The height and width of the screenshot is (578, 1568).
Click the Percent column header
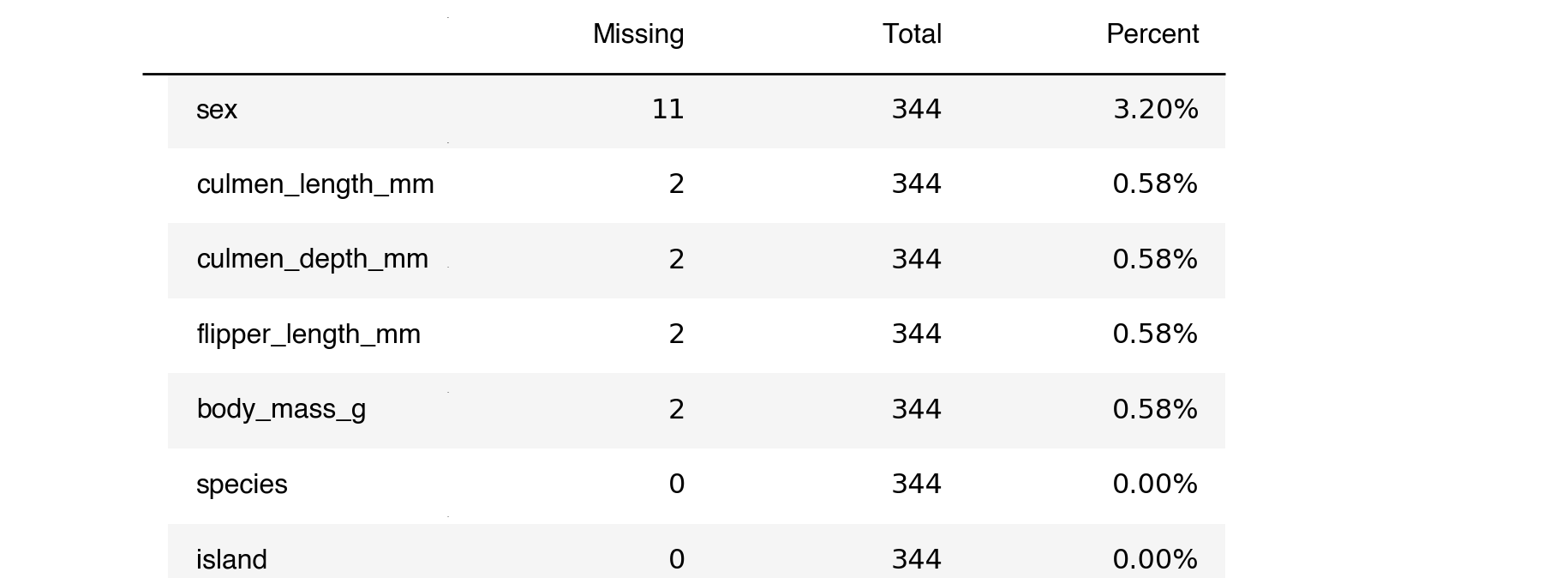coord(1152,34)
